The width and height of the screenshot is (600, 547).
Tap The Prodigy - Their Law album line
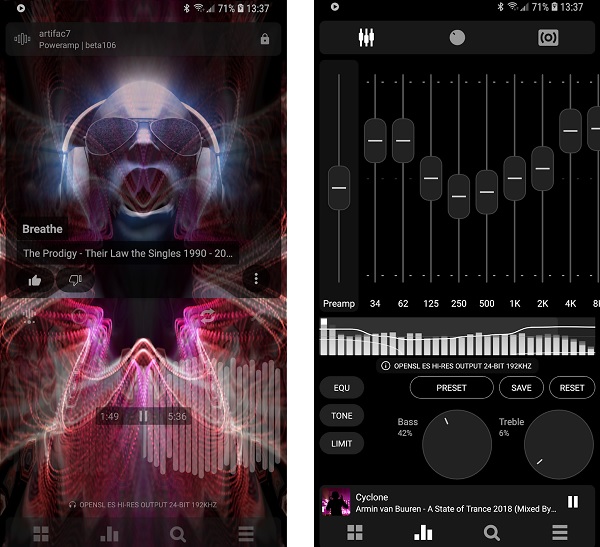point(128,253)
